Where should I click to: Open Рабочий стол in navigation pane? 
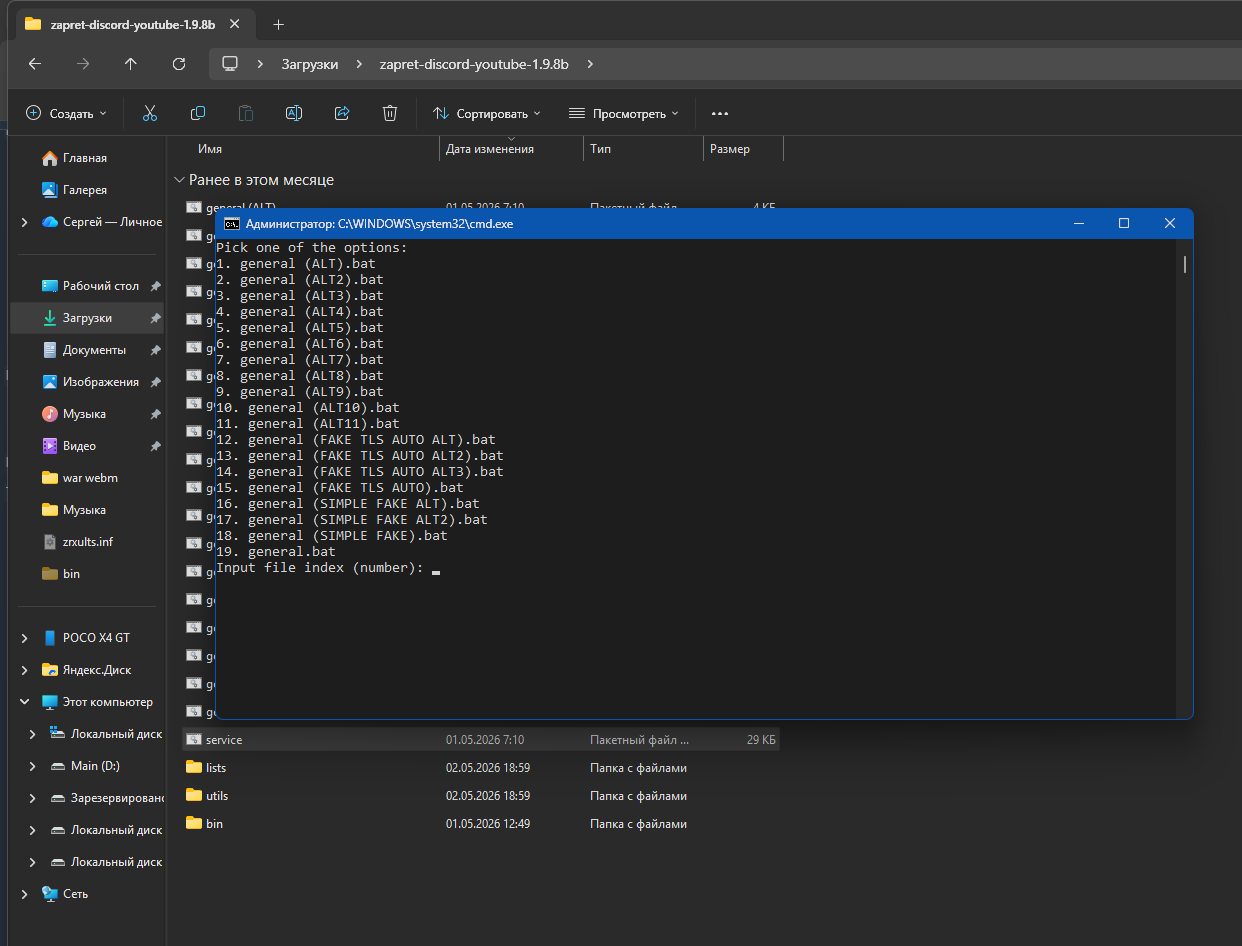click(x=101, y=286)
